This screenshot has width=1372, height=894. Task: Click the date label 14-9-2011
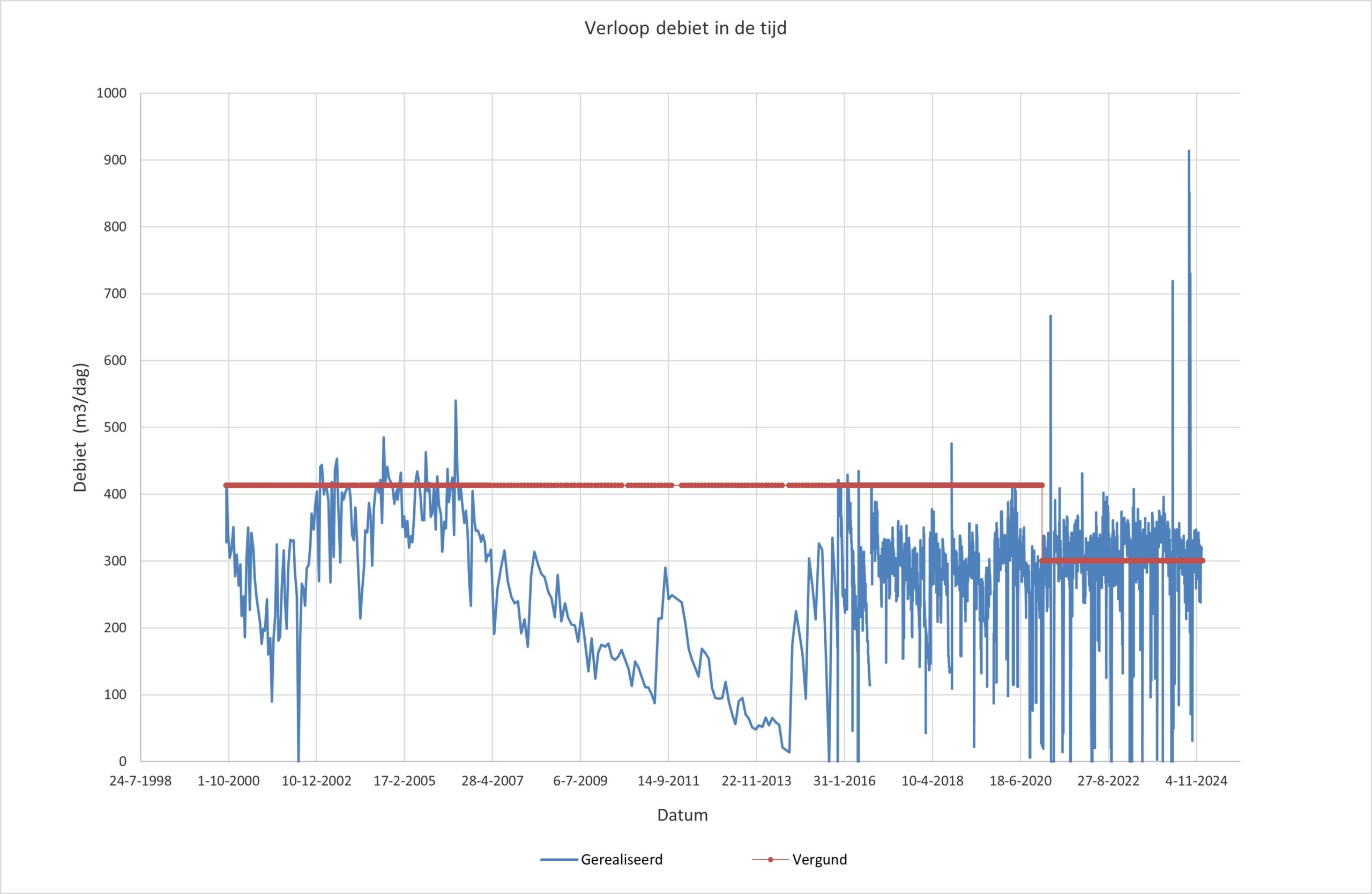click(x=668, y=781)
